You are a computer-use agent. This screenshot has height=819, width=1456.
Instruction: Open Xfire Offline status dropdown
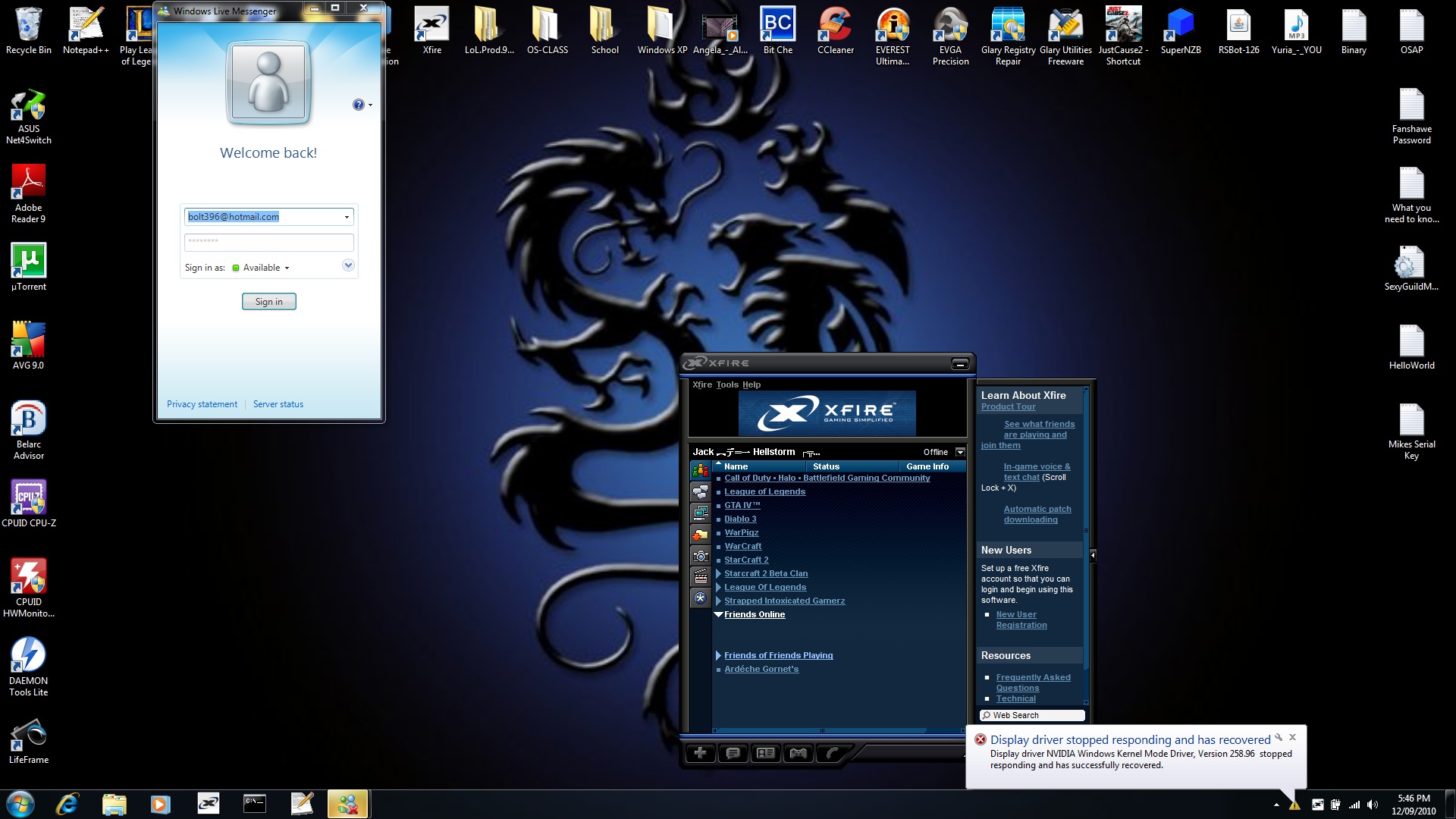[x=960, y=452]
